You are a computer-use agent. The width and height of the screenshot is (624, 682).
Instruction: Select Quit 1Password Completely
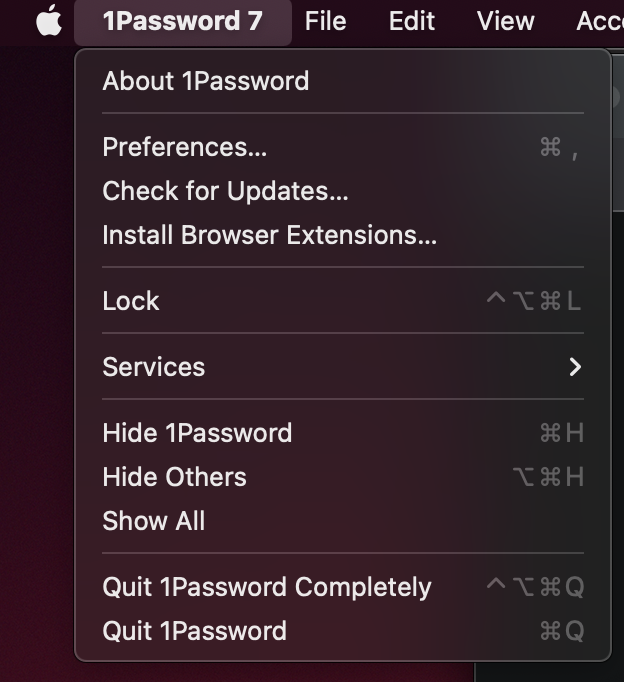[x=266, y=587]
